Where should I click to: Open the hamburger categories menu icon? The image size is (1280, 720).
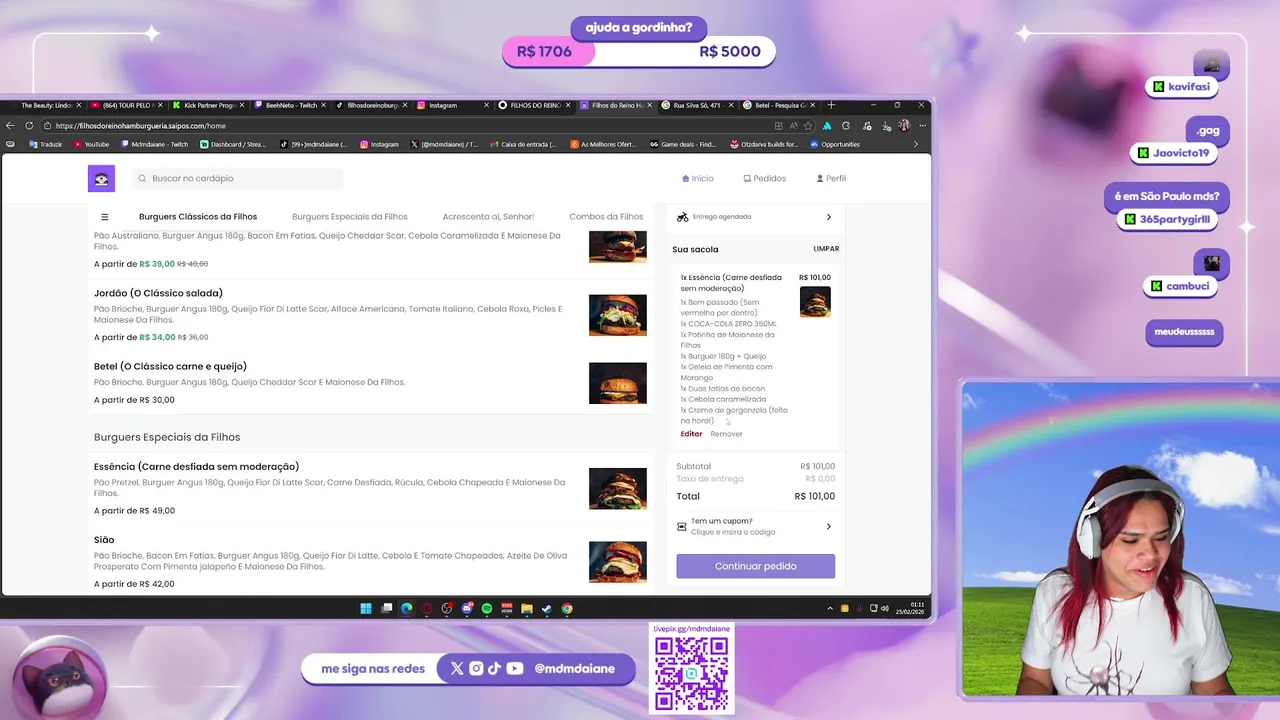point(104,217)
